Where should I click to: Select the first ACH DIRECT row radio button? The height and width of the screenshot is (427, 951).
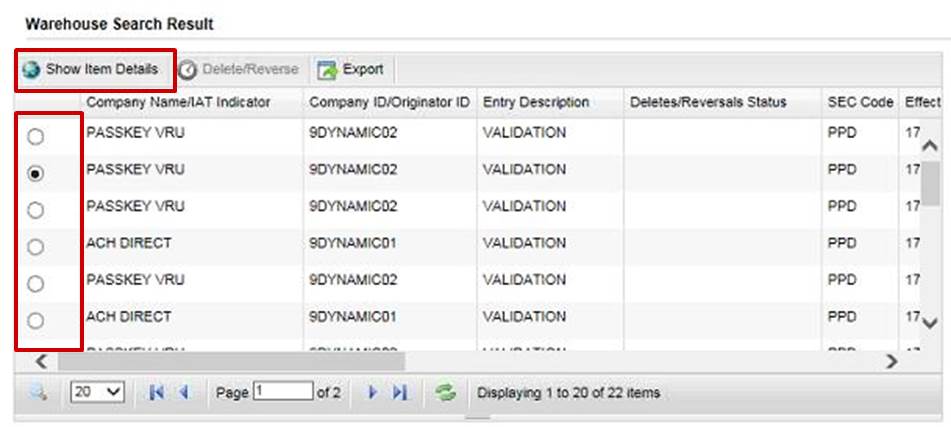(x=36, y=247)
